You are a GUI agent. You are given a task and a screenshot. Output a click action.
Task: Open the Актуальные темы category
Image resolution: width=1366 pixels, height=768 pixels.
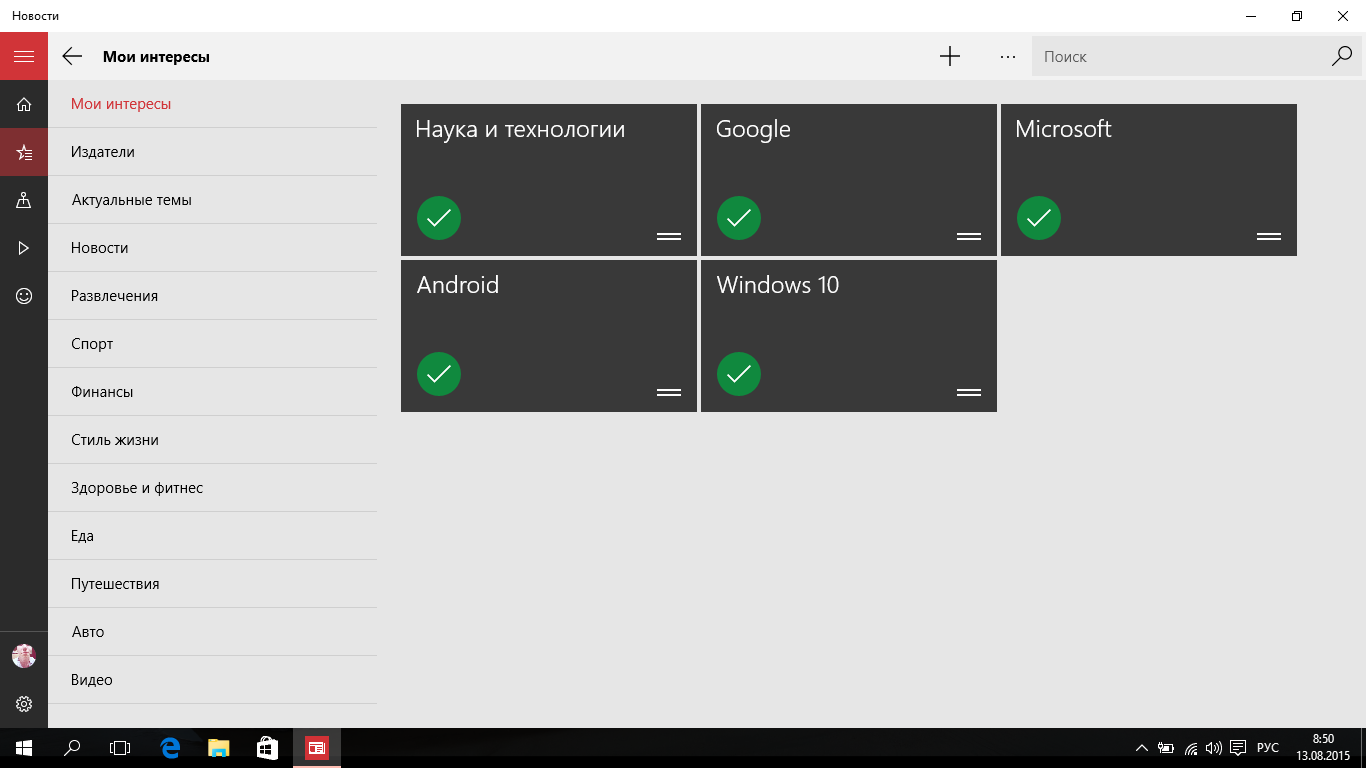213,200
